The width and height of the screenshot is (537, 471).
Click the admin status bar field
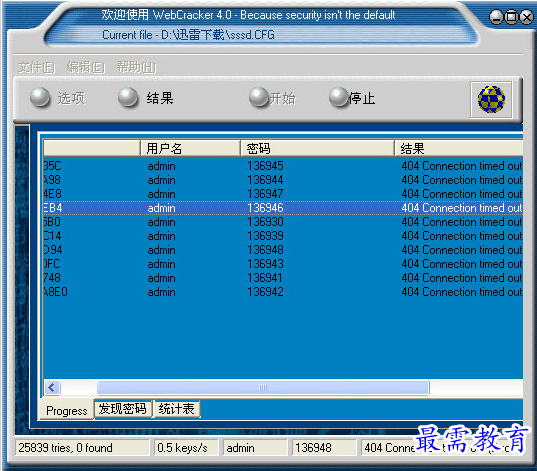click(255, 448)
